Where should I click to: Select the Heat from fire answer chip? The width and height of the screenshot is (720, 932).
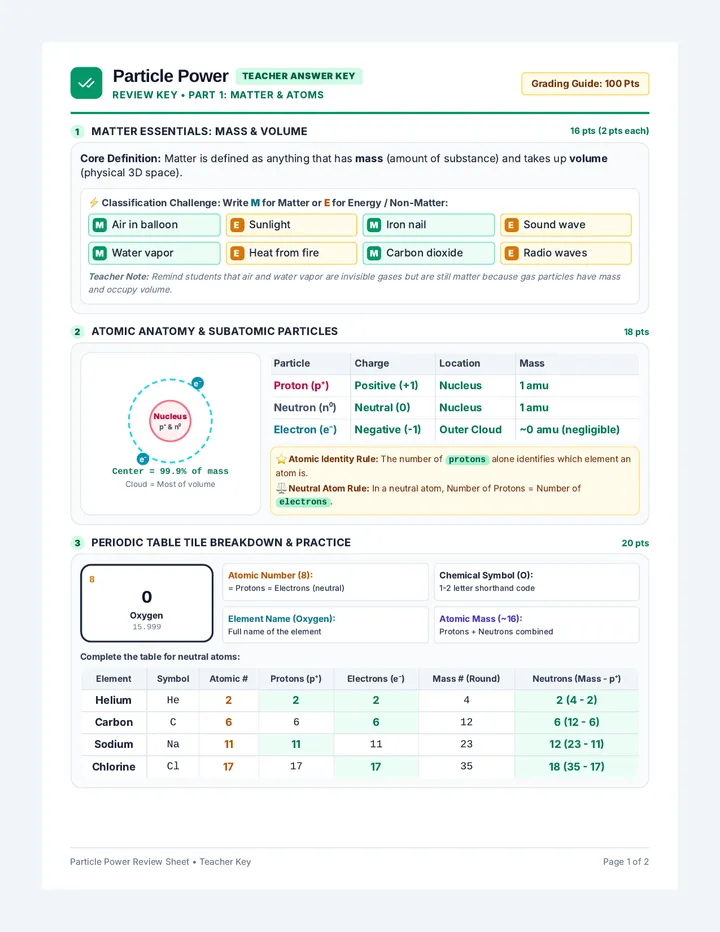291,253
